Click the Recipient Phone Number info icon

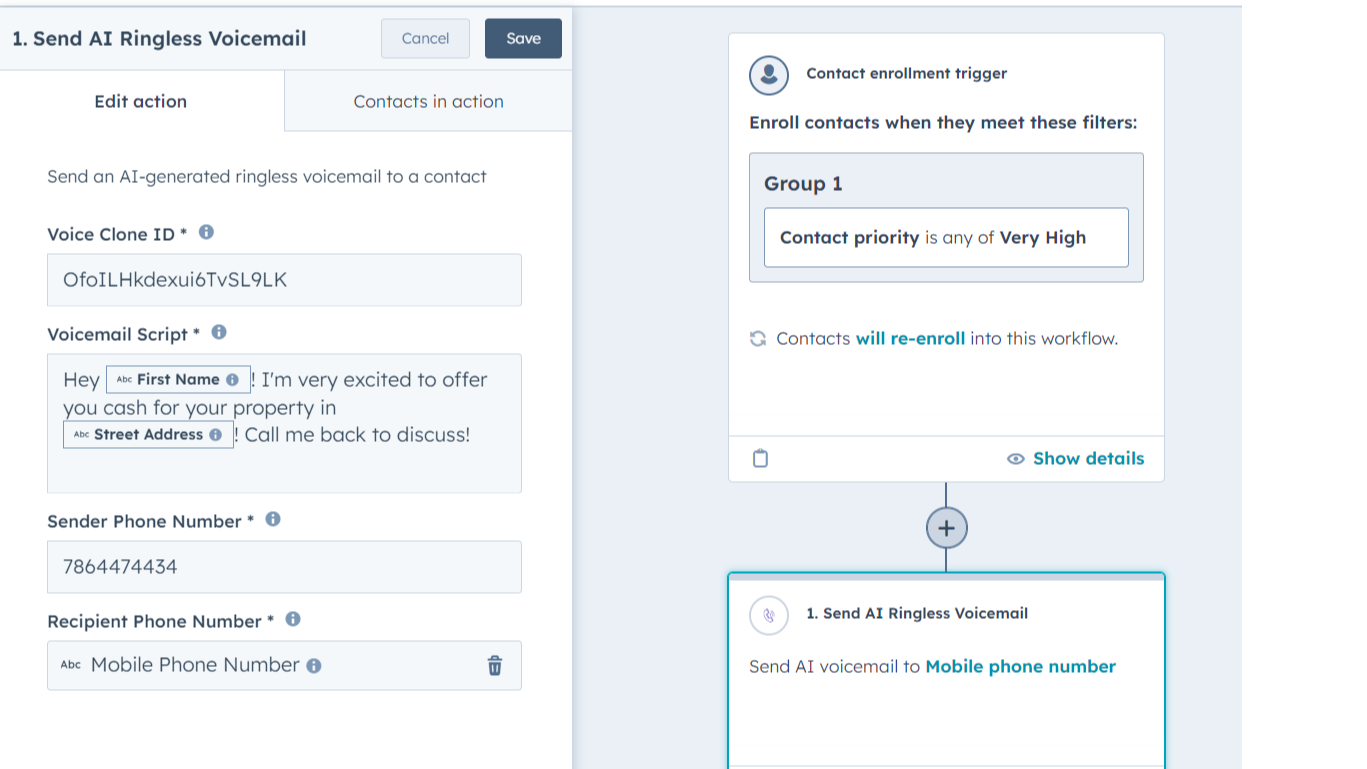(x=293, y=619)
